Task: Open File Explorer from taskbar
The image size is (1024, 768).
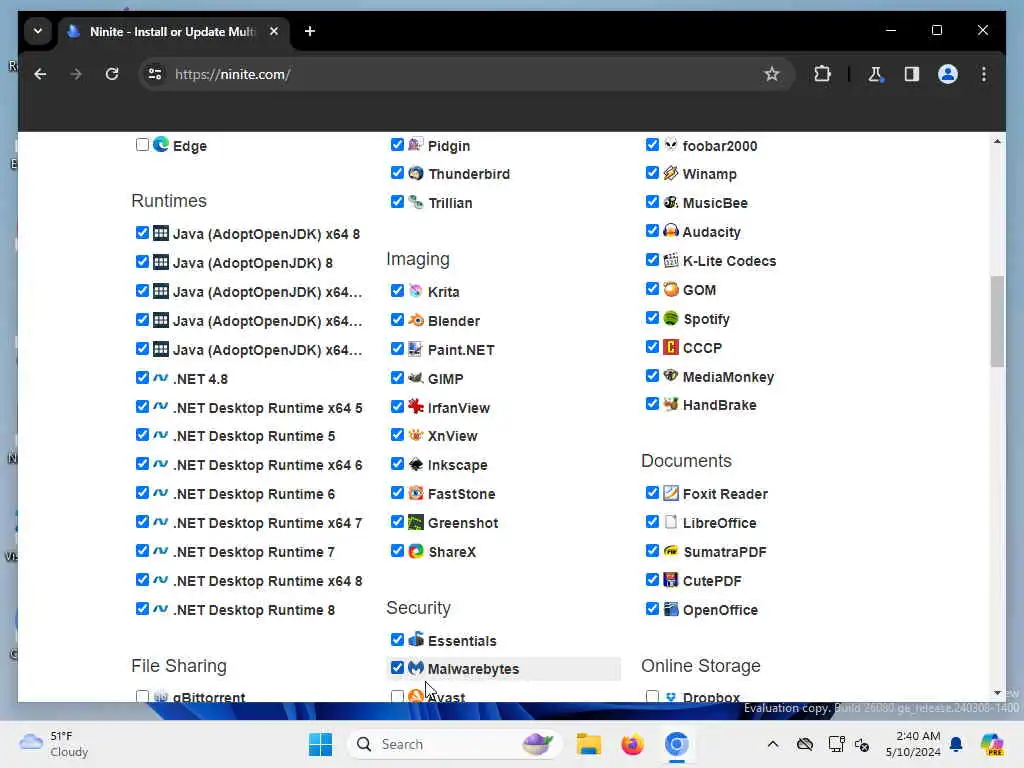Action: [x=588, y=744]
